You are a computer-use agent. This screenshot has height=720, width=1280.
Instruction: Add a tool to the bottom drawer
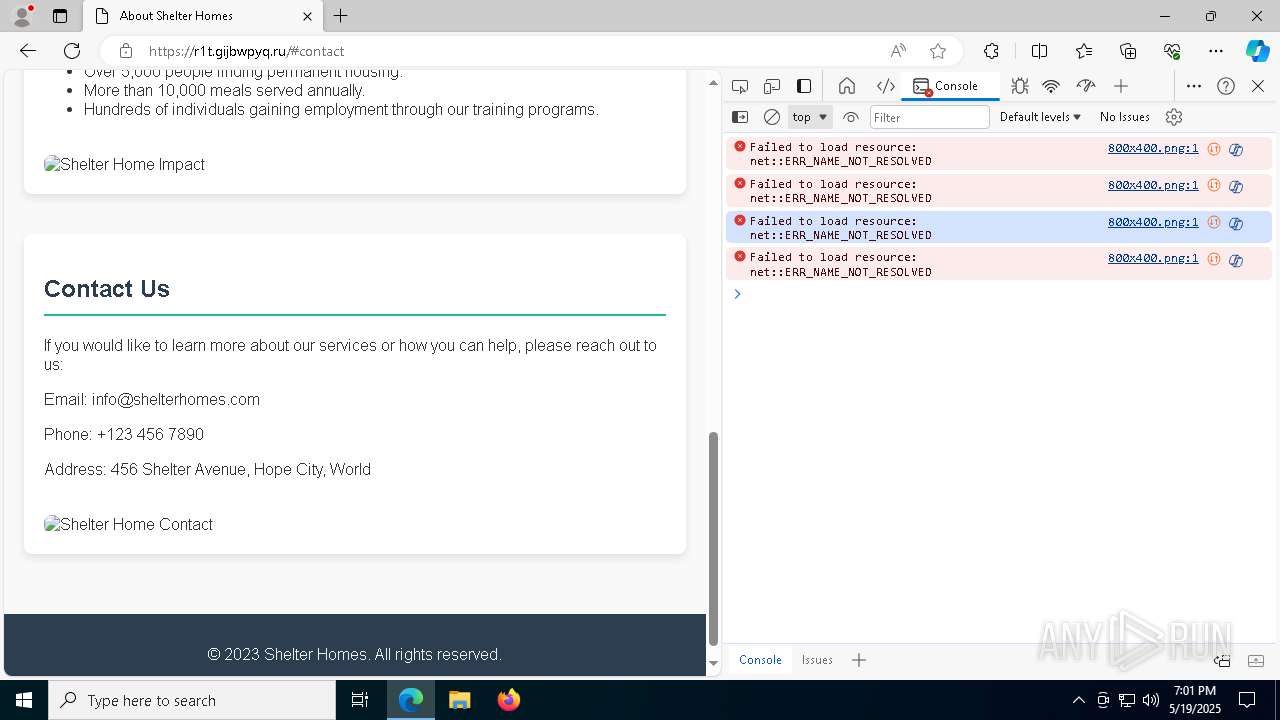[x=859, y=660]
